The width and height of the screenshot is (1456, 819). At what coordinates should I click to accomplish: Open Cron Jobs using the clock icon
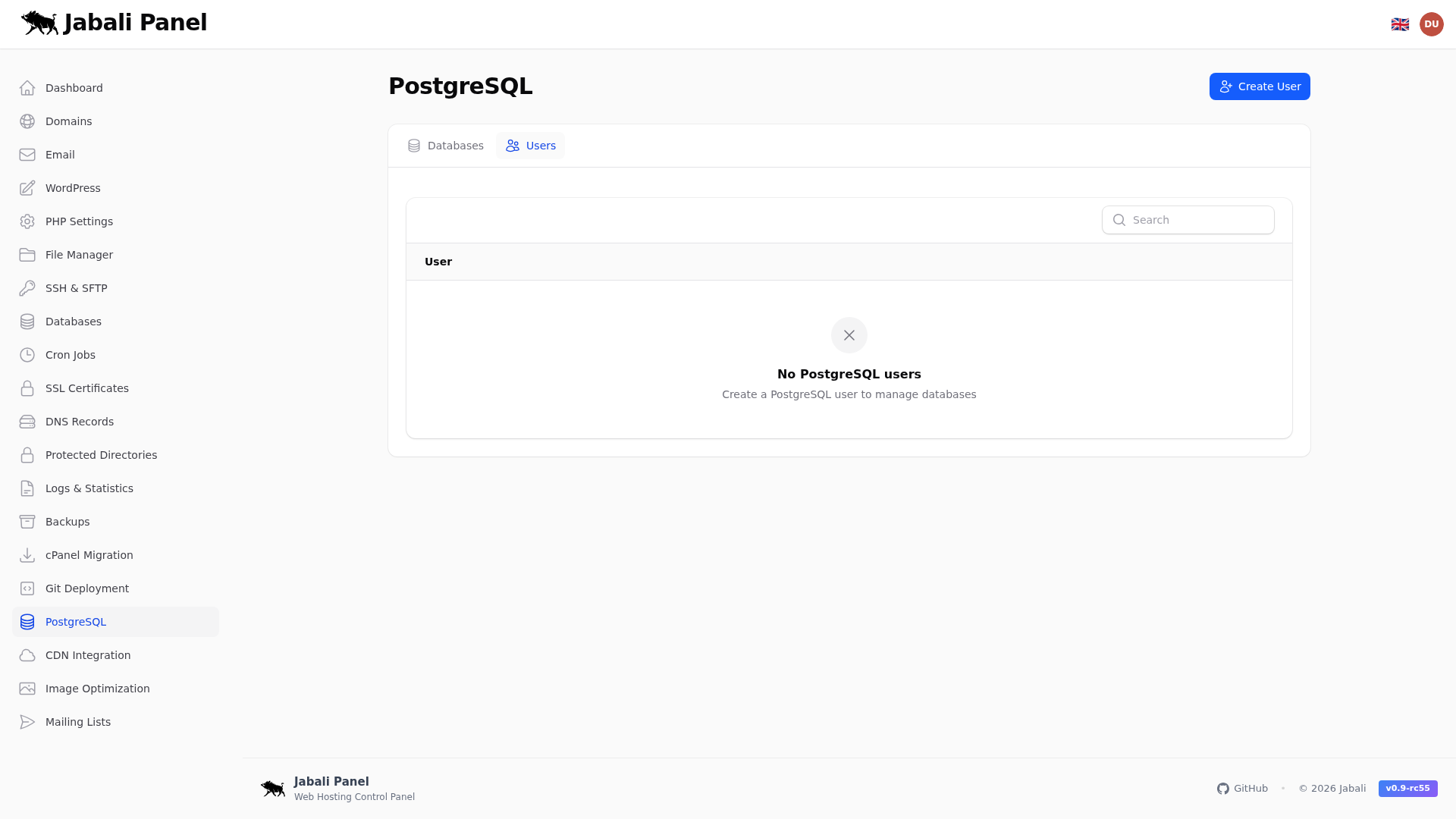(27, 355)
